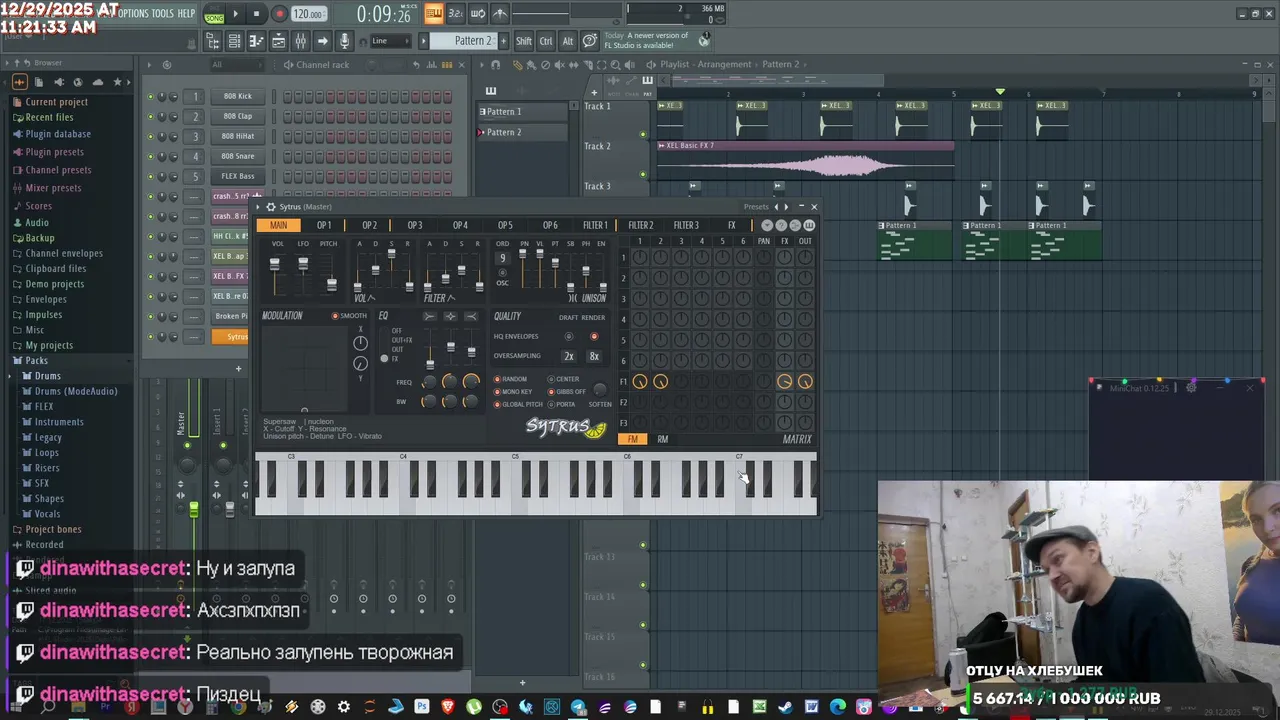Stop playback with the Stop button
1280x720 pixels.
click(257, 14)
